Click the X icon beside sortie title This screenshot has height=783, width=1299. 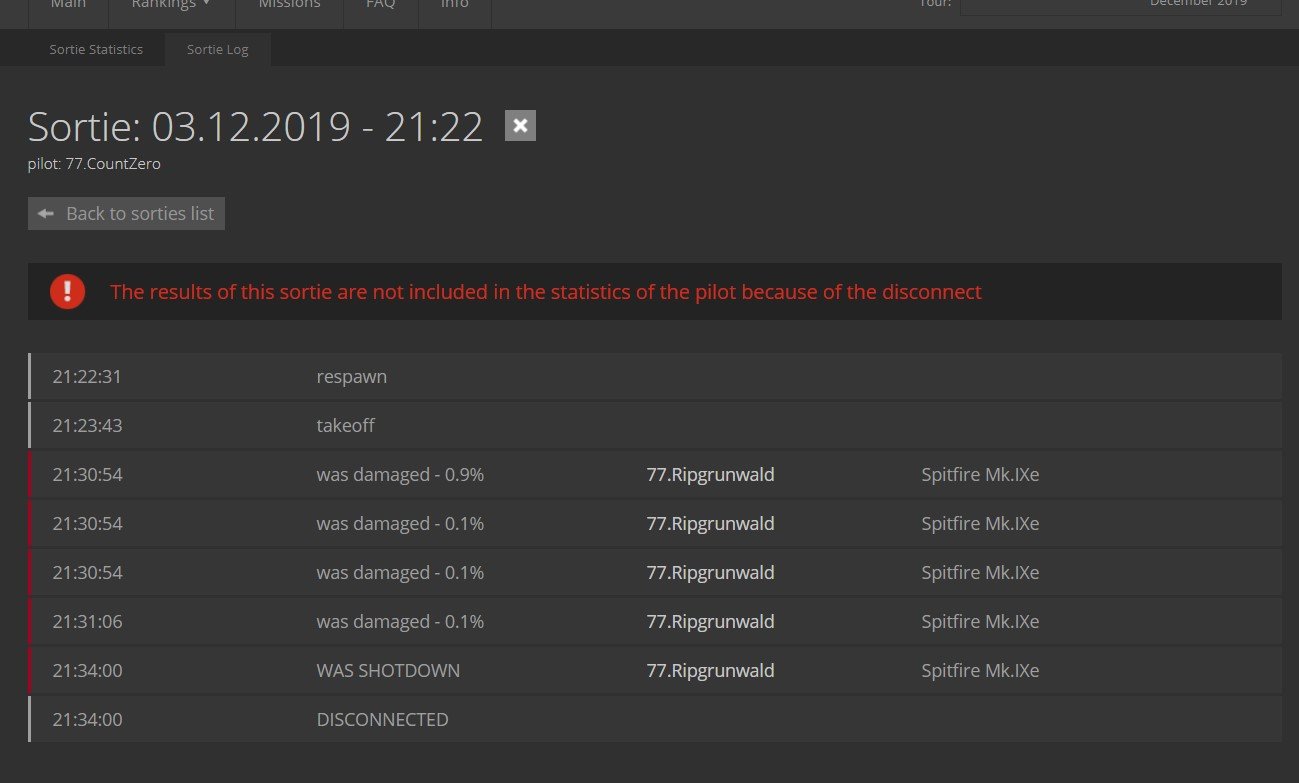520,126
